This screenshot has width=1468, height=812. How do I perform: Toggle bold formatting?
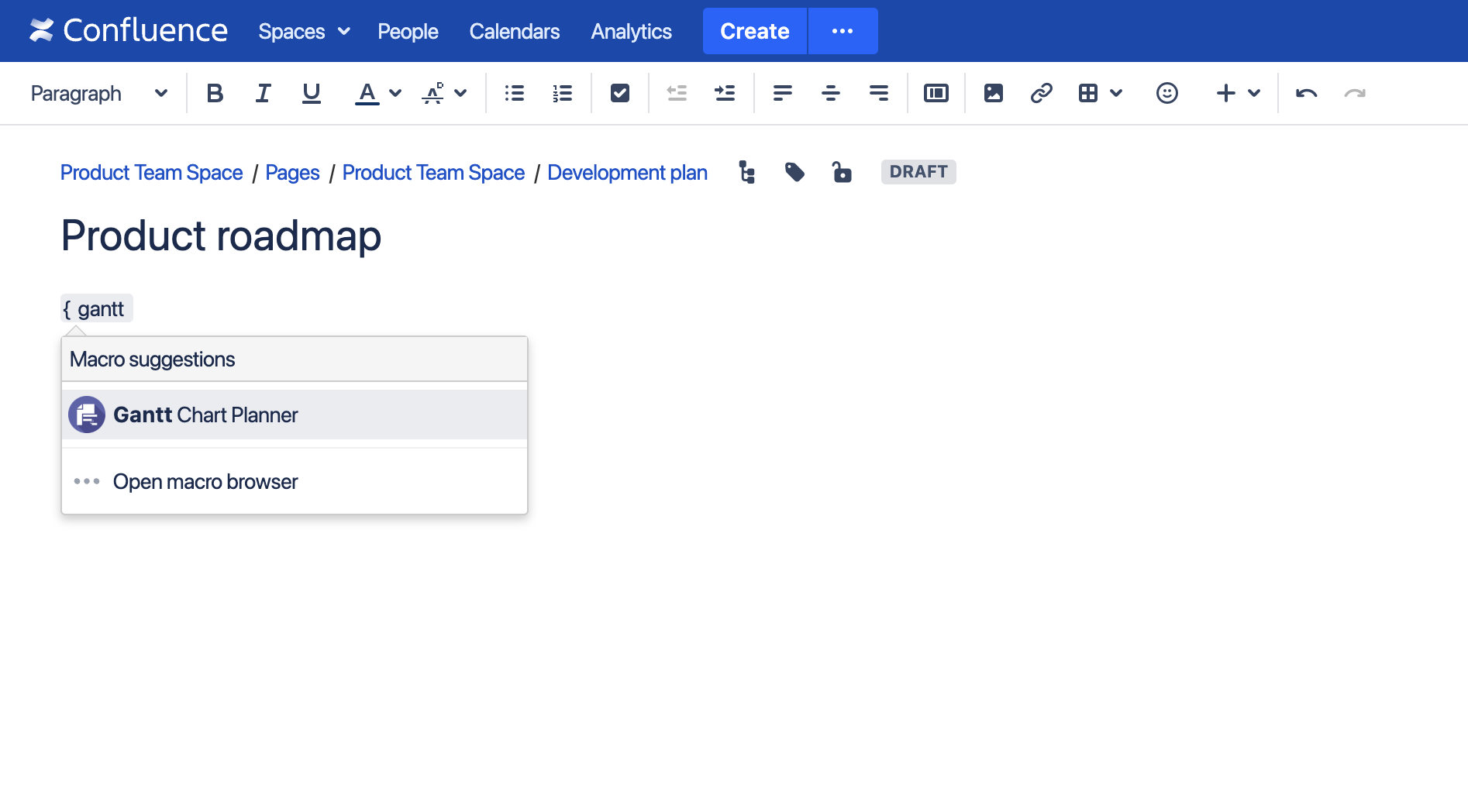click(215, 93)
